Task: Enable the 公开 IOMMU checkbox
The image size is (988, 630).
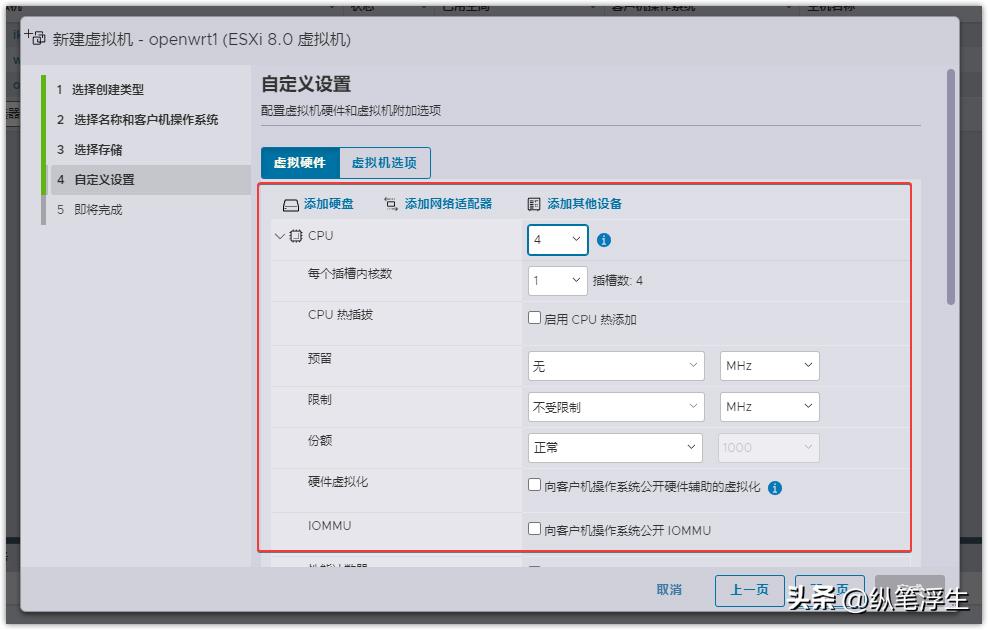Action: pyautogui.click(x=535, y=530)
